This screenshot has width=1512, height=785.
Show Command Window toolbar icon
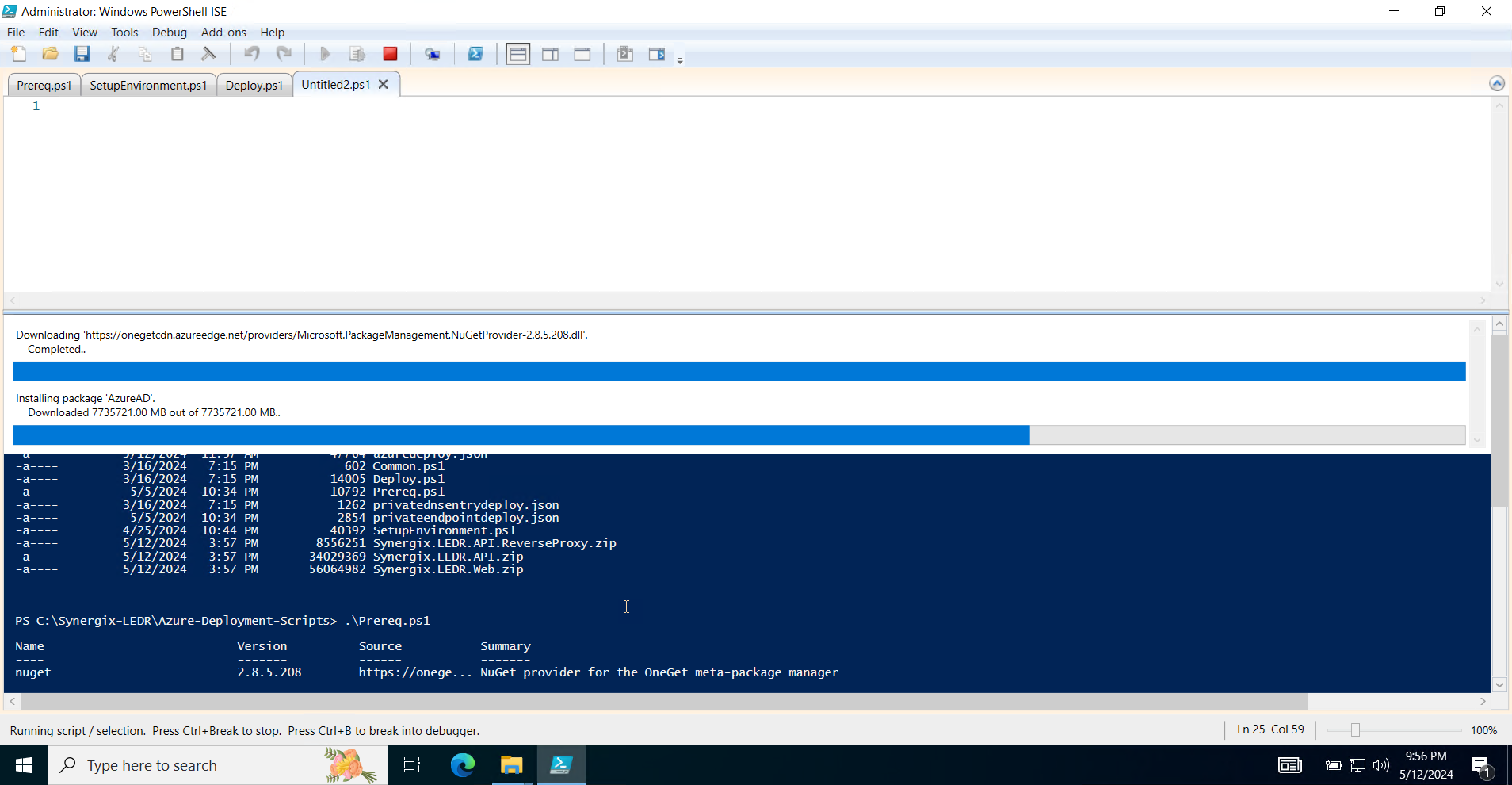coord(625,54)
